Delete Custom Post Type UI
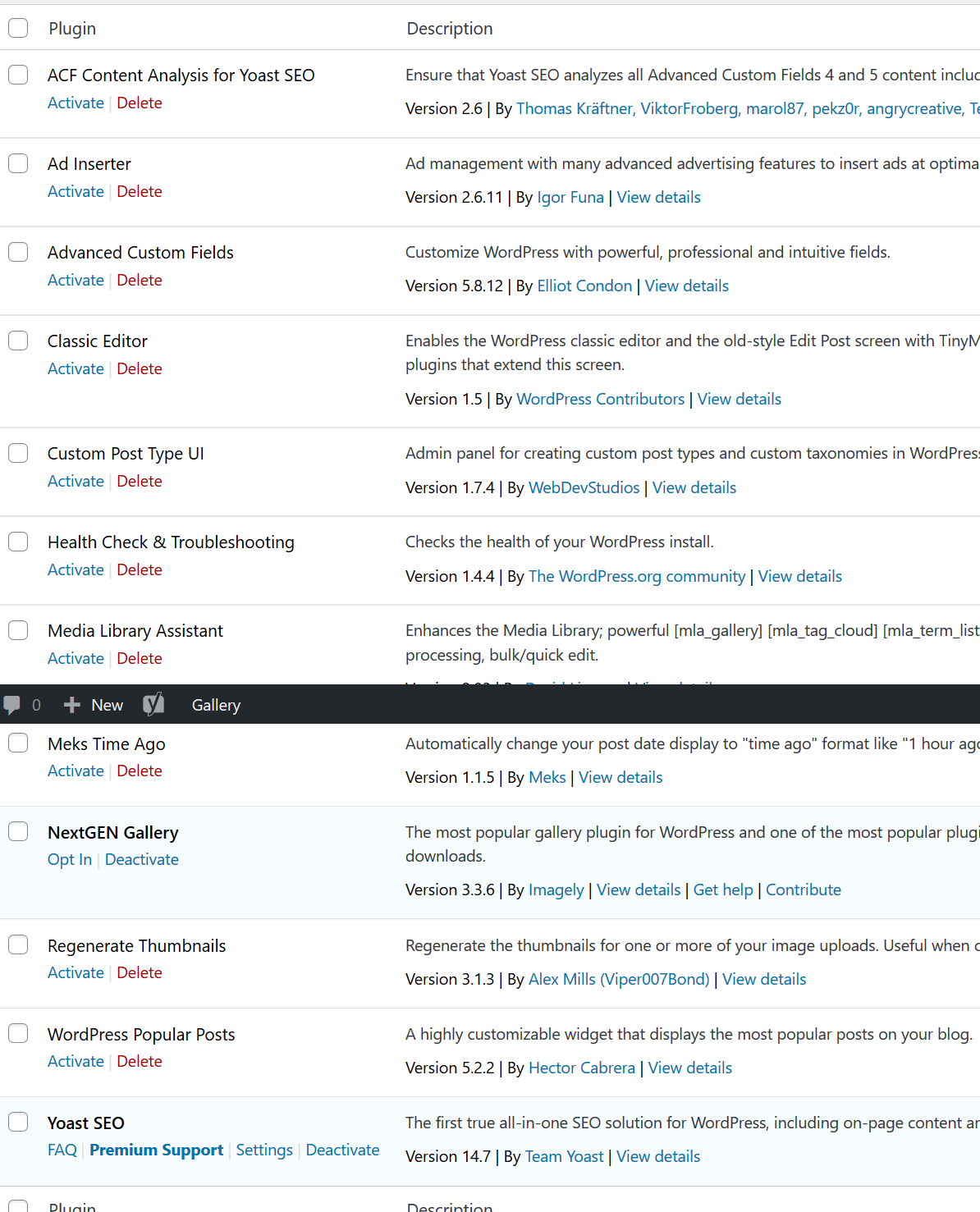The image size is (980, 1212). click(x=140, y=481)
